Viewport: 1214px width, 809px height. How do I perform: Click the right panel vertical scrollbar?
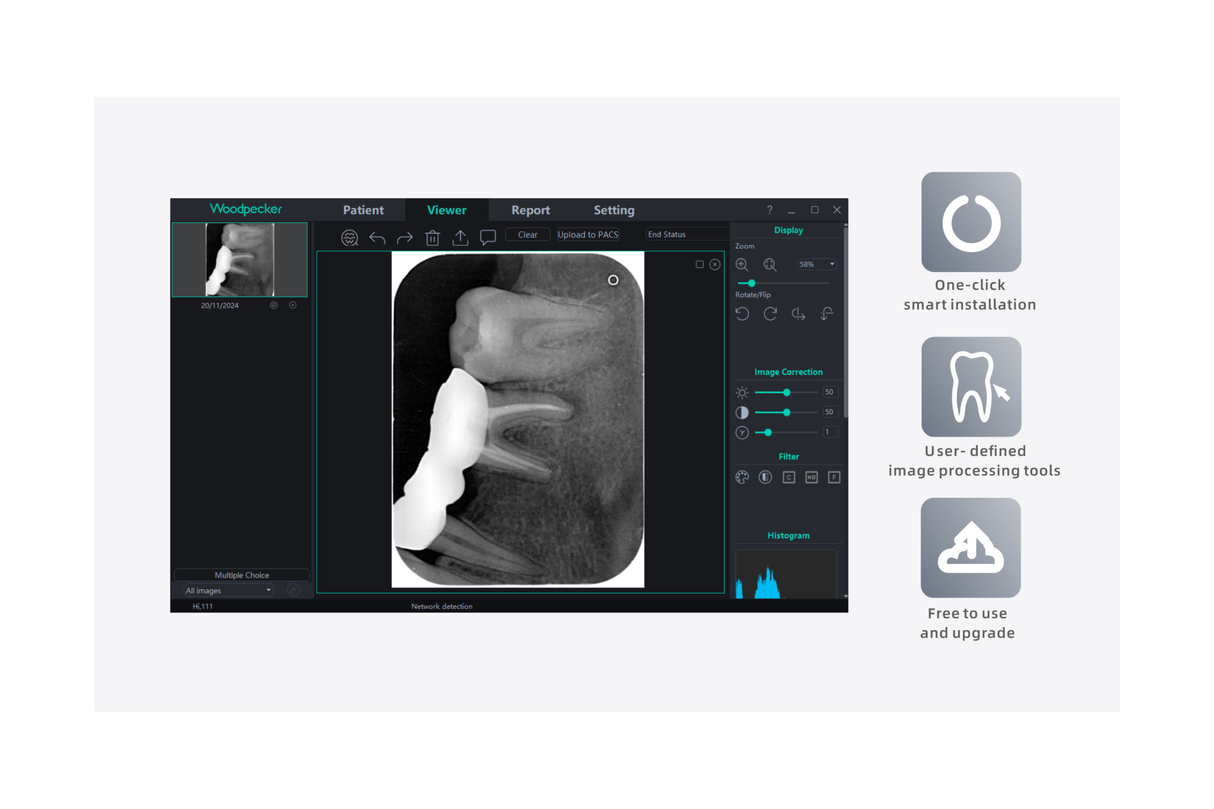click(846, 320)
